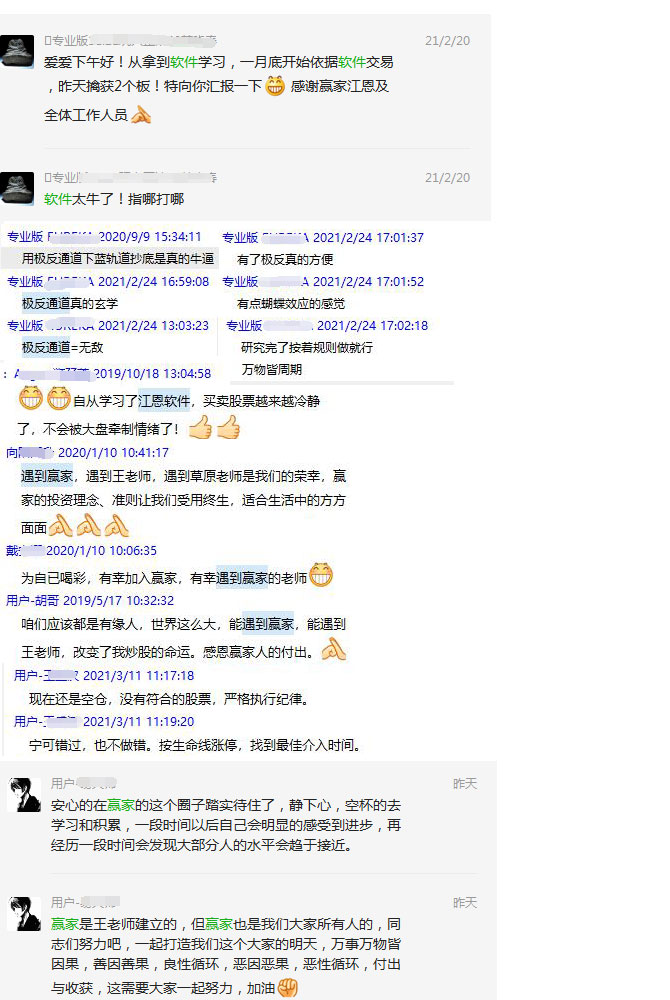Click the stone avatar beside 软件太牛了 message
Image resolution: width=670 pixels, height=1000 pixels.
pos(17,188)
